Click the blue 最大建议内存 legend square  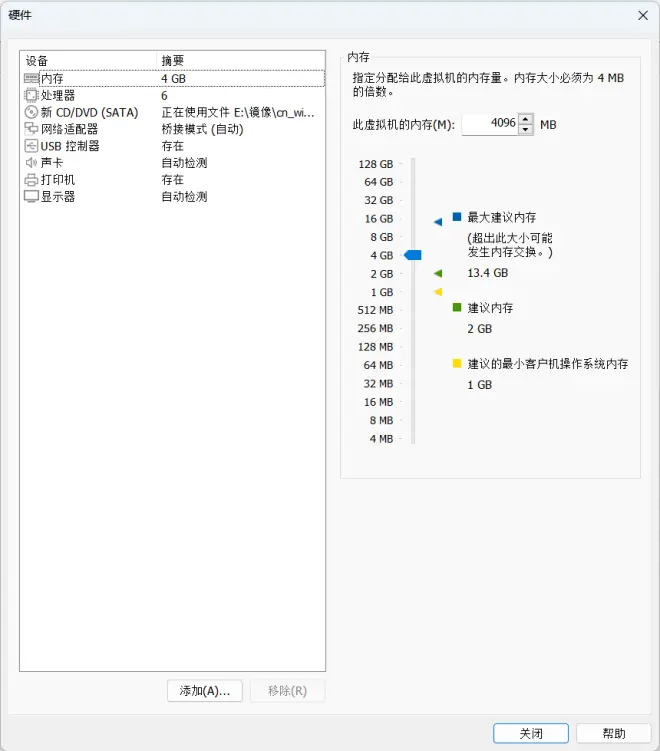click(457, 217)
